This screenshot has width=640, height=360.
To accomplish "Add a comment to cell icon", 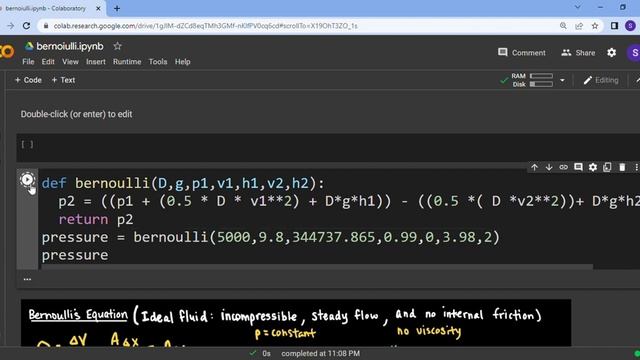I will [x=578, y=167].
